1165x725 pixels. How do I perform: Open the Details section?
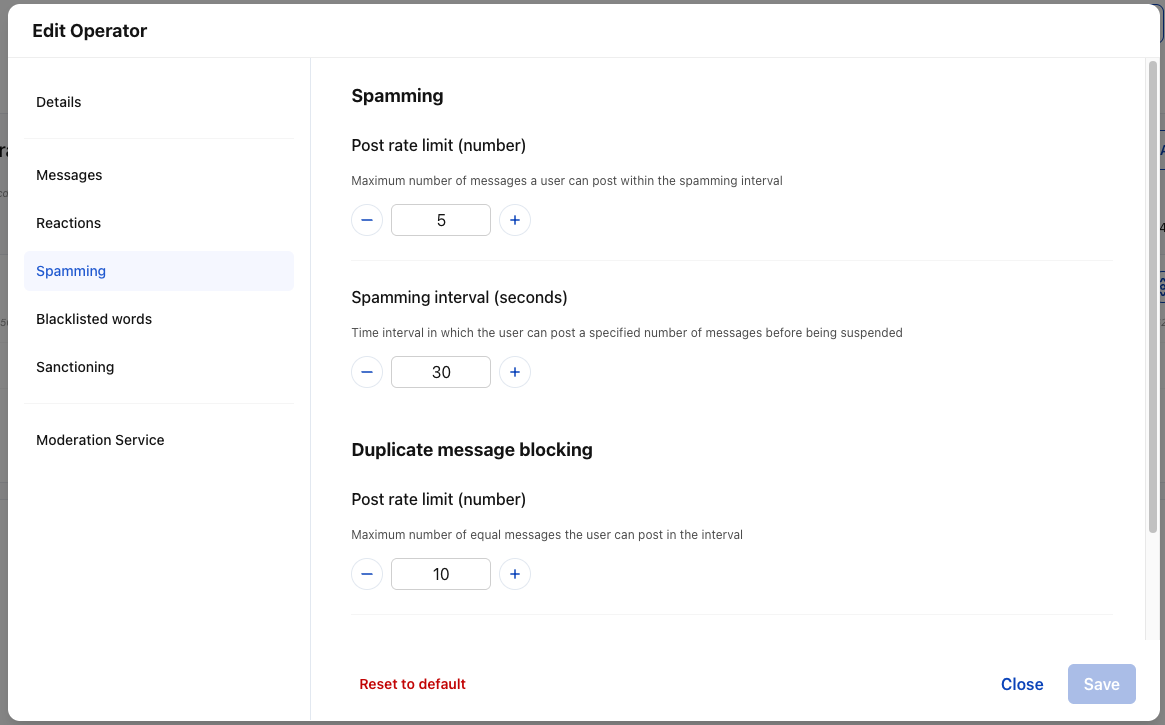click(59, 102)
